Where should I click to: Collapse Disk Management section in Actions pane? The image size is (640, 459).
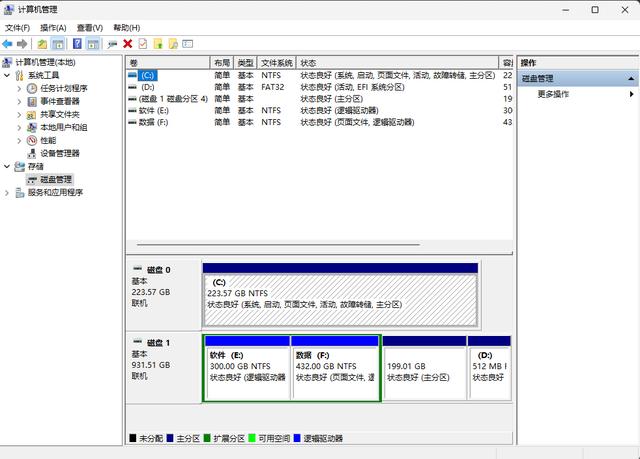click(631, 78)
